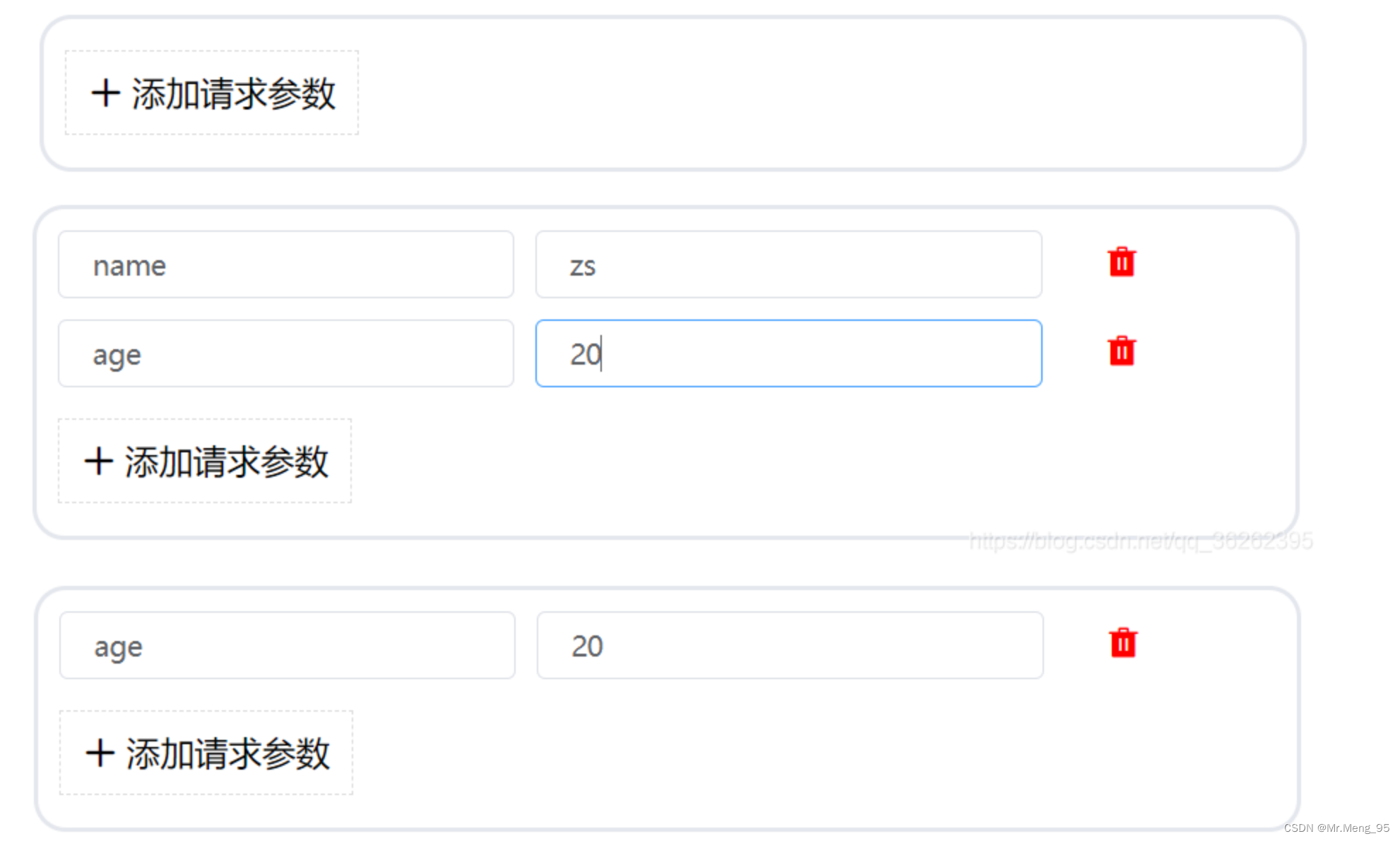Toggle delete for middle section age row
Image resolution: width=1400 pixels, height=841 pixels.
click(1121, 351)
